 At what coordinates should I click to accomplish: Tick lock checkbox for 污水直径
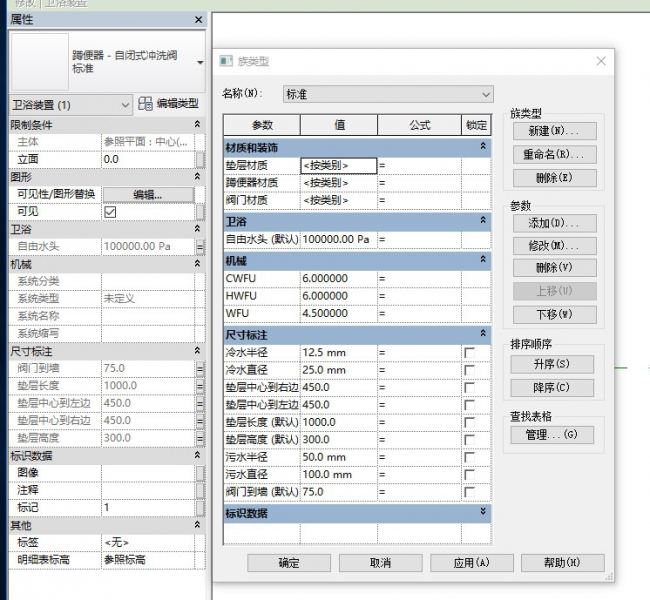pos(469,474)
